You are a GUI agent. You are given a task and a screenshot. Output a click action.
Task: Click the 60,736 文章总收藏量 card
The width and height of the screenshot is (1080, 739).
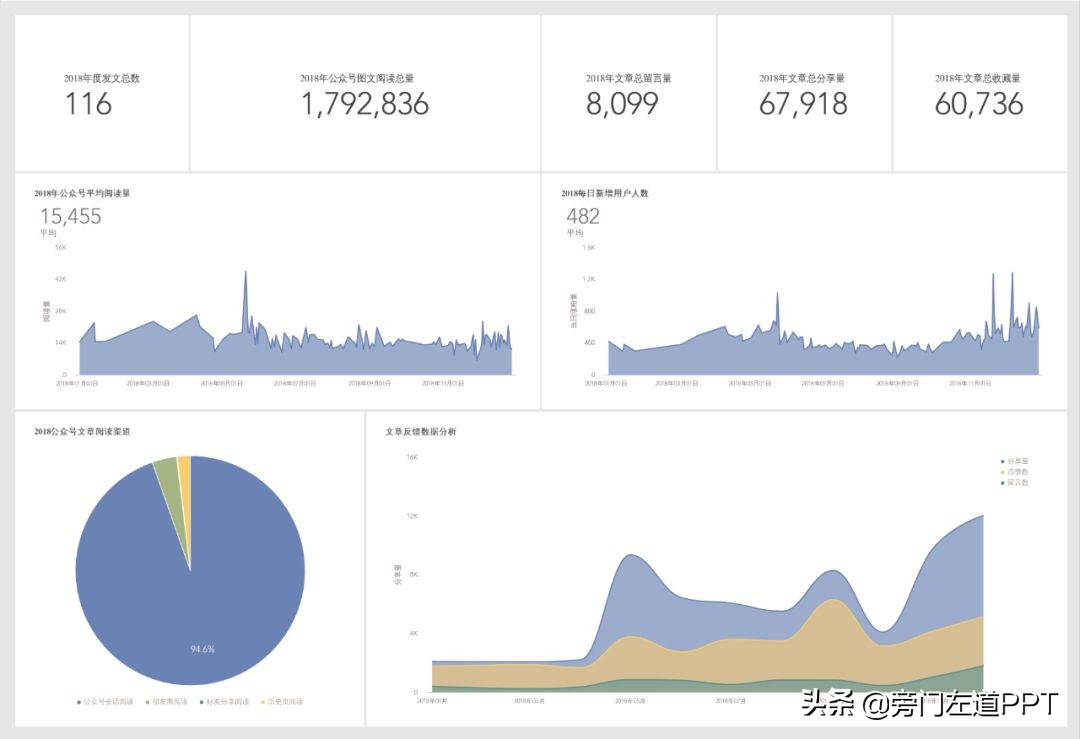[979, 93]
